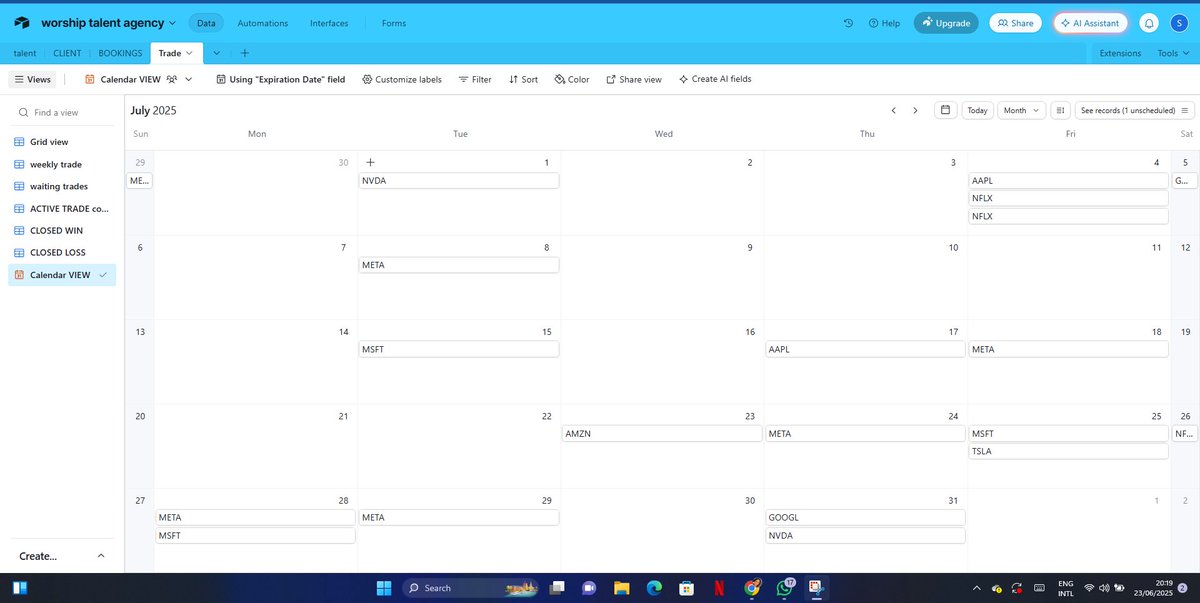Choose the Using Expiration Date field option

pos(280,79)
